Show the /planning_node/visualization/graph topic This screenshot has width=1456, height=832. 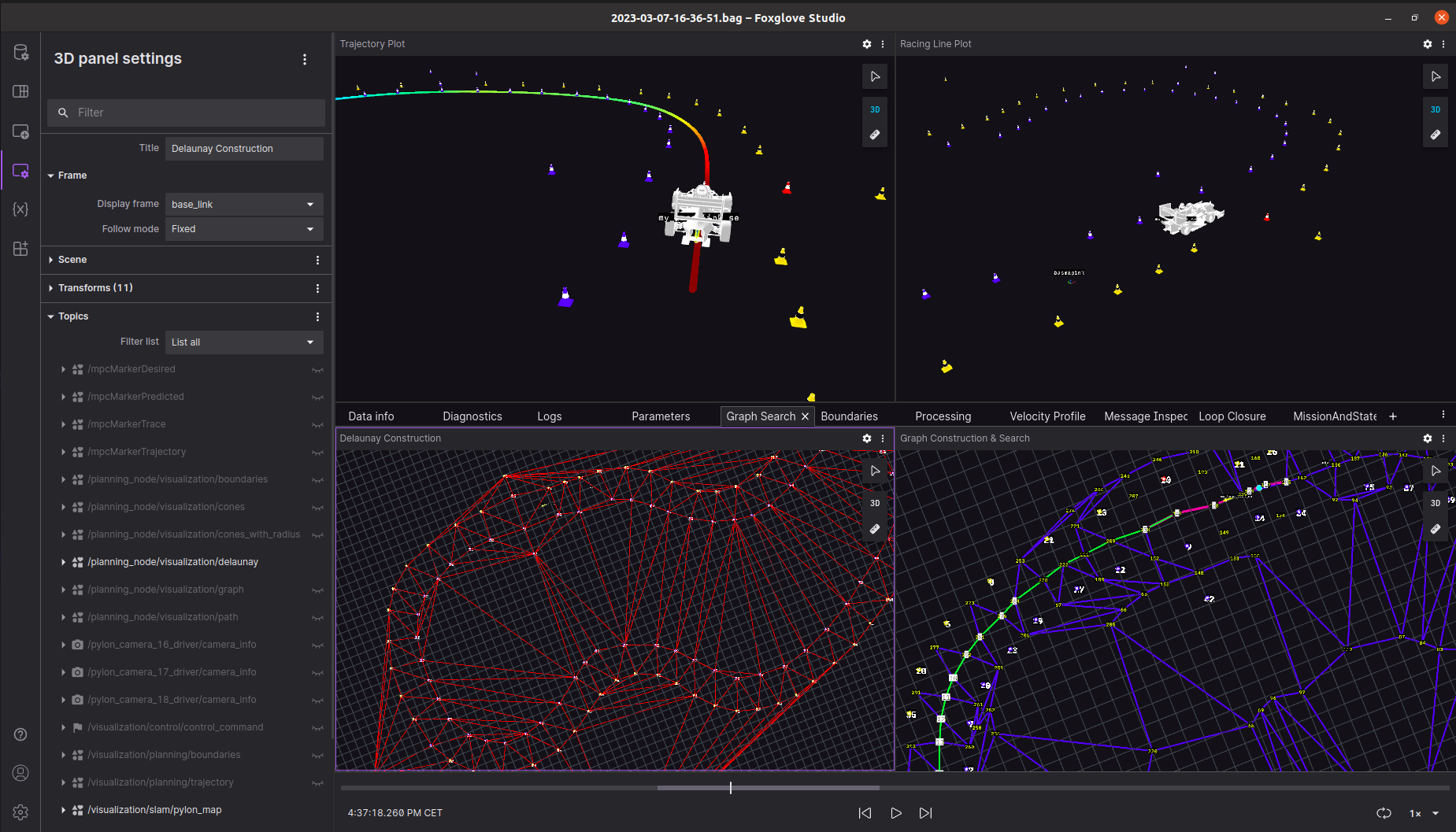(x=317, y=590)
